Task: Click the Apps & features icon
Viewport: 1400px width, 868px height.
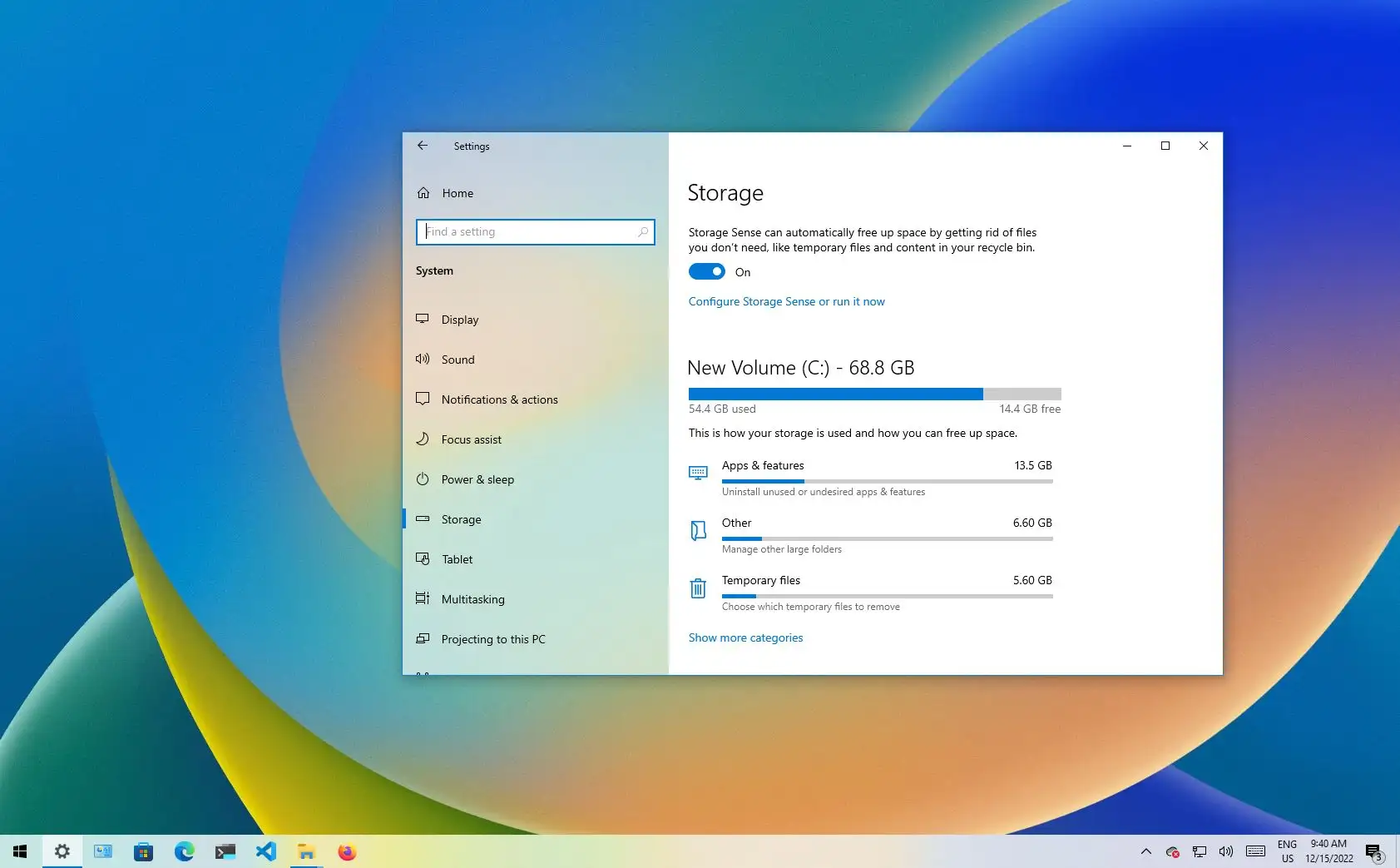Action: (698, 473)
